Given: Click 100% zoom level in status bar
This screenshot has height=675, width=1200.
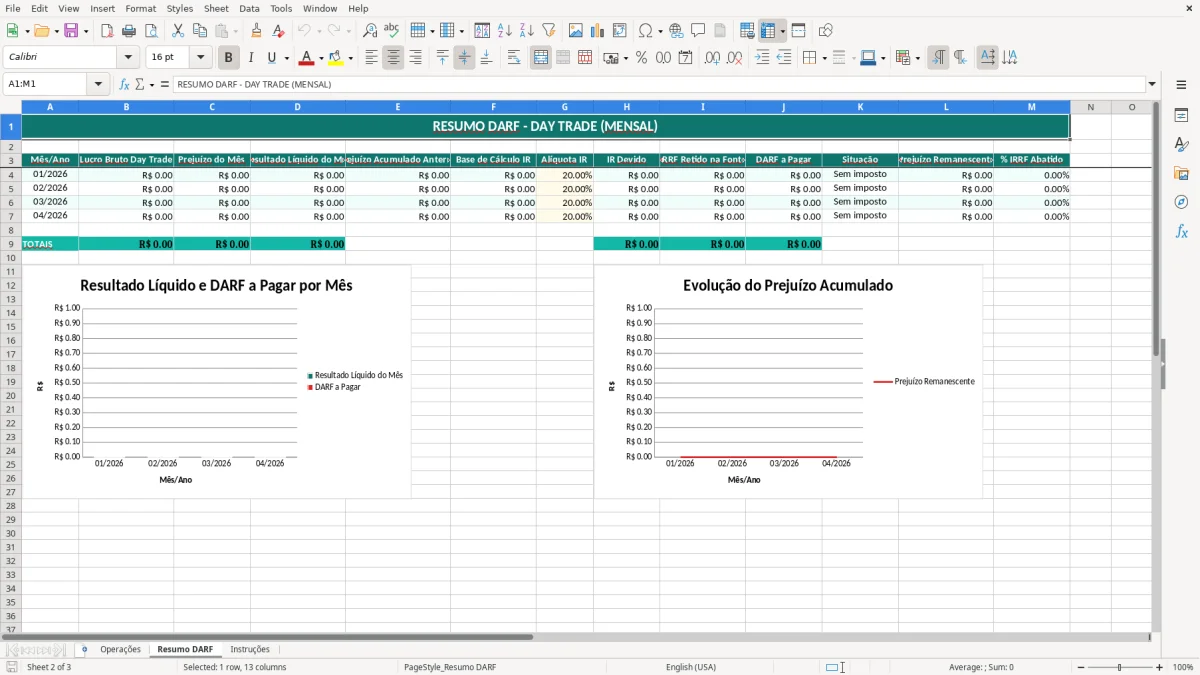Looking at the screenshot, I should coord(1183,667).
